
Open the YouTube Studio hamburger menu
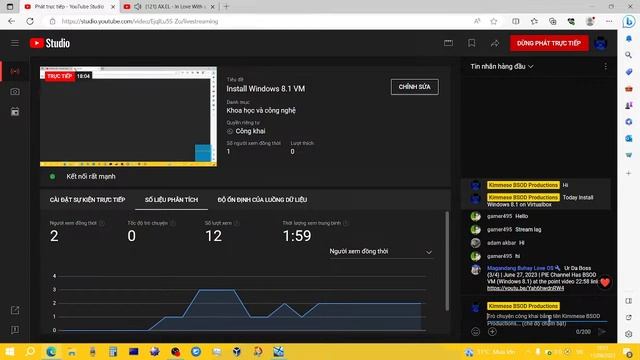click(x=15, y=43)
